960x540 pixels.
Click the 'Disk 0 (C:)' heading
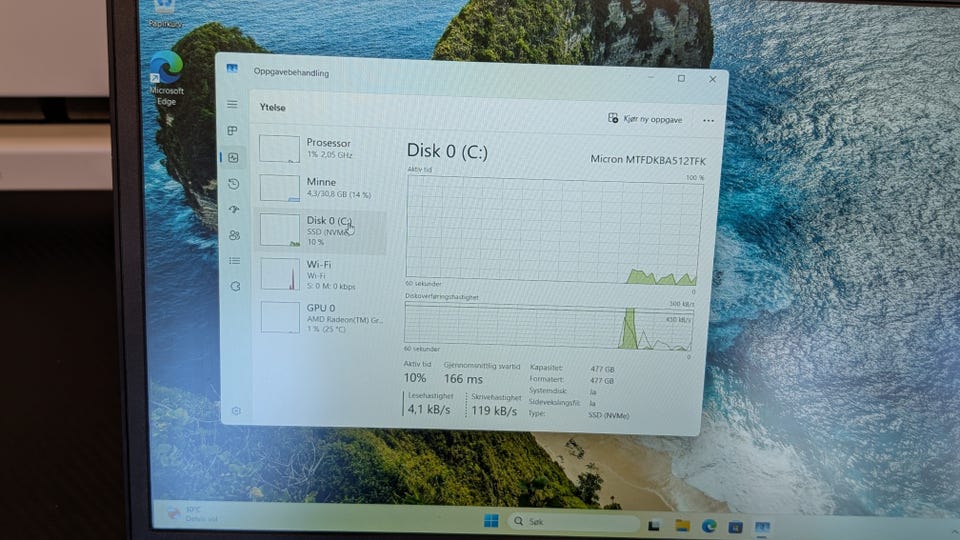point(447,151)
